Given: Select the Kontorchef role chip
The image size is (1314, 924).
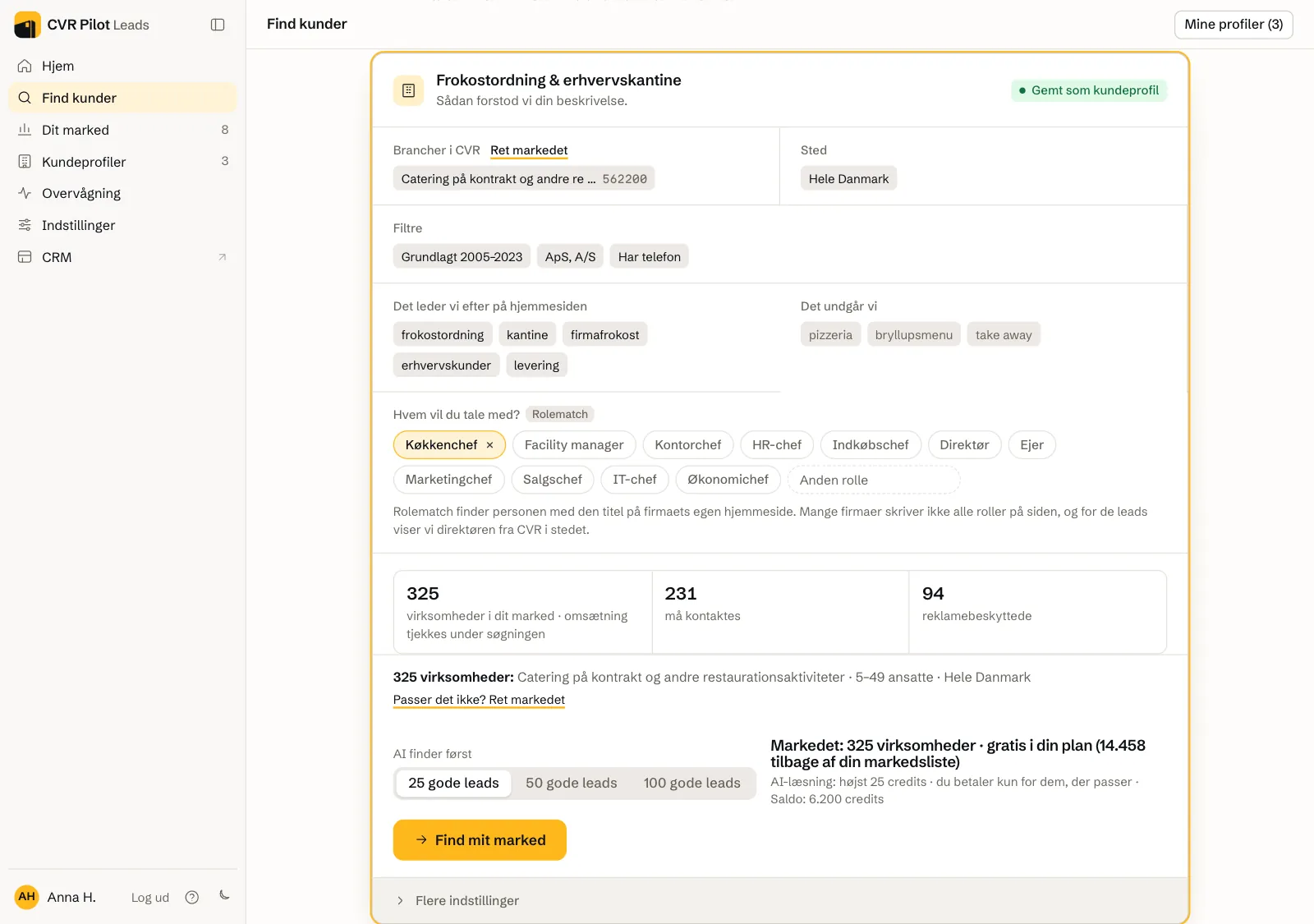Looking at the screenshot, I should coord(688,445).
